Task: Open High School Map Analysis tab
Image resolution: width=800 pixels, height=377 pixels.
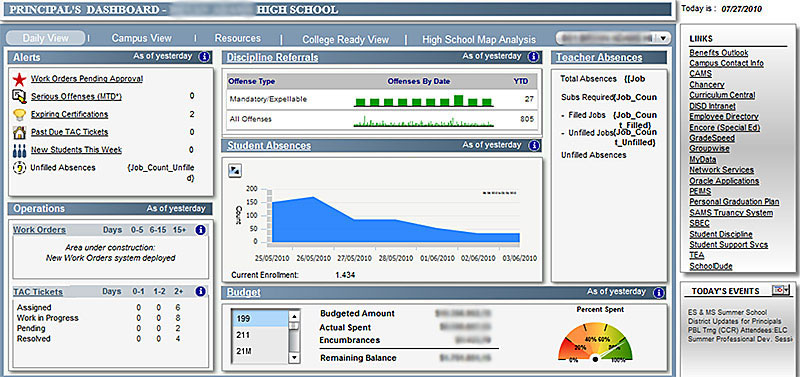Action: click(479, 39)
